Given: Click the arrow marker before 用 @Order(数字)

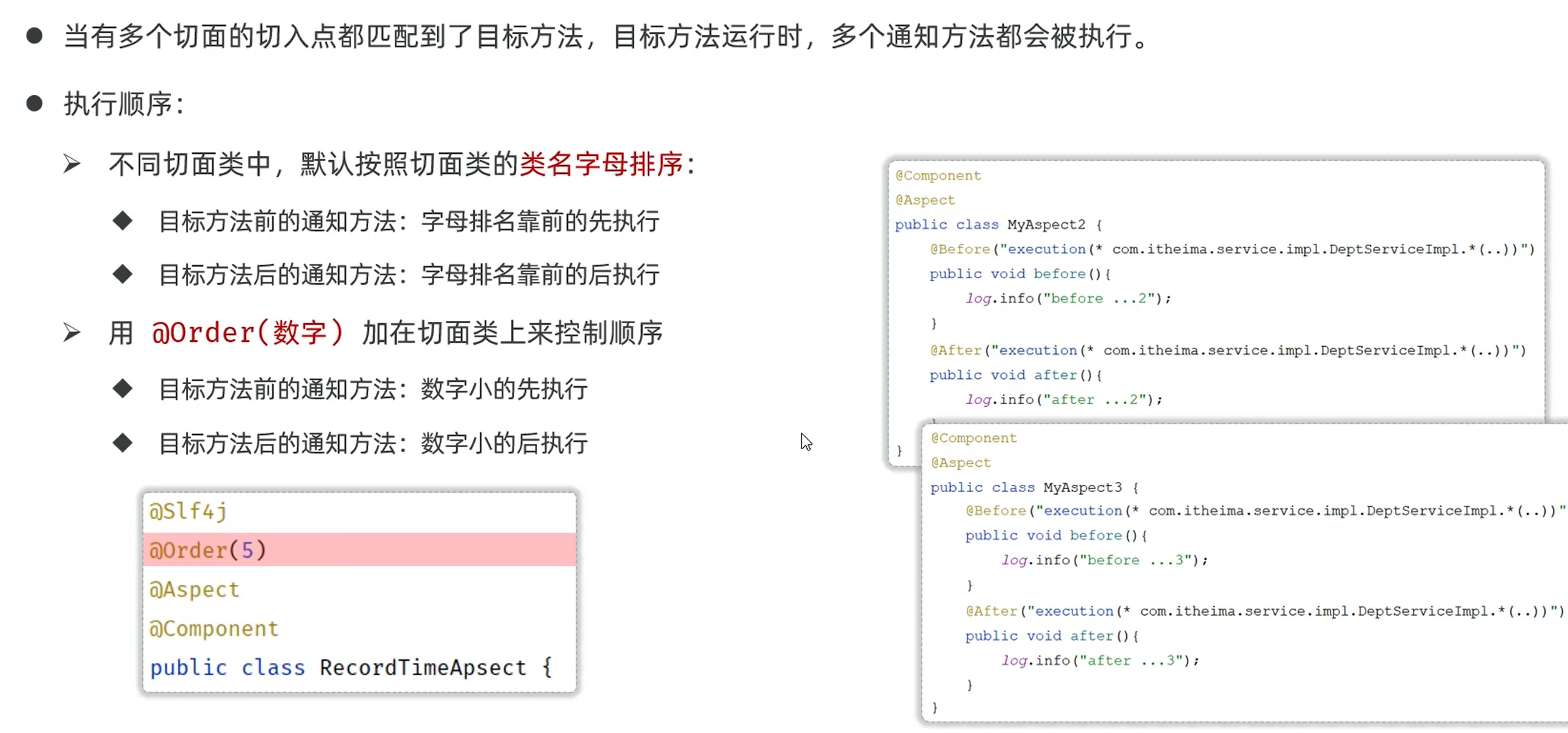Looking at the screenshot, I should coord(72,333).
